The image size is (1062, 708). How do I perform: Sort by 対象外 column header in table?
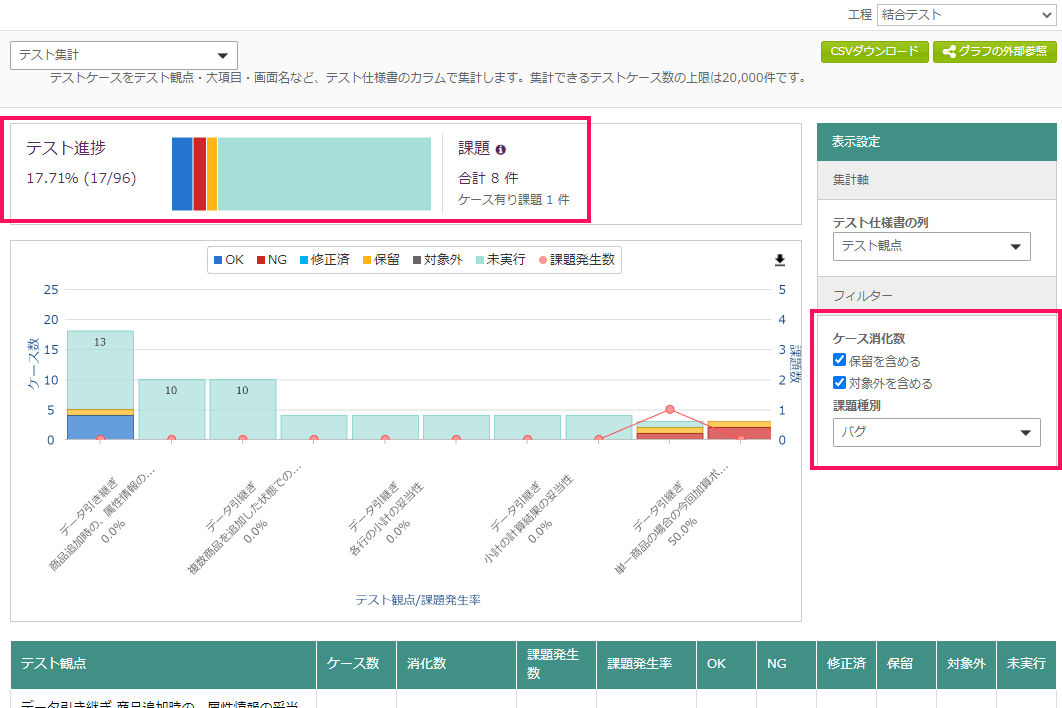click(966, 664)
